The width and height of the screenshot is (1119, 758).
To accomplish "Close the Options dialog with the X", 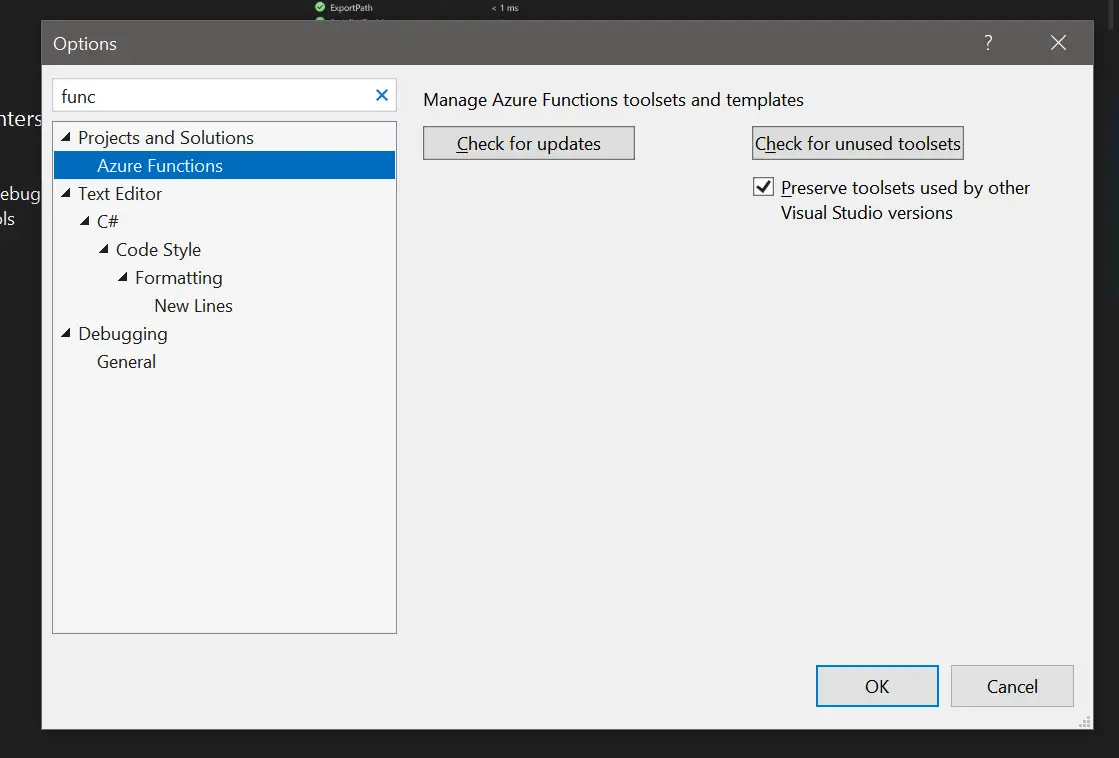I will tap(1058, 43).
